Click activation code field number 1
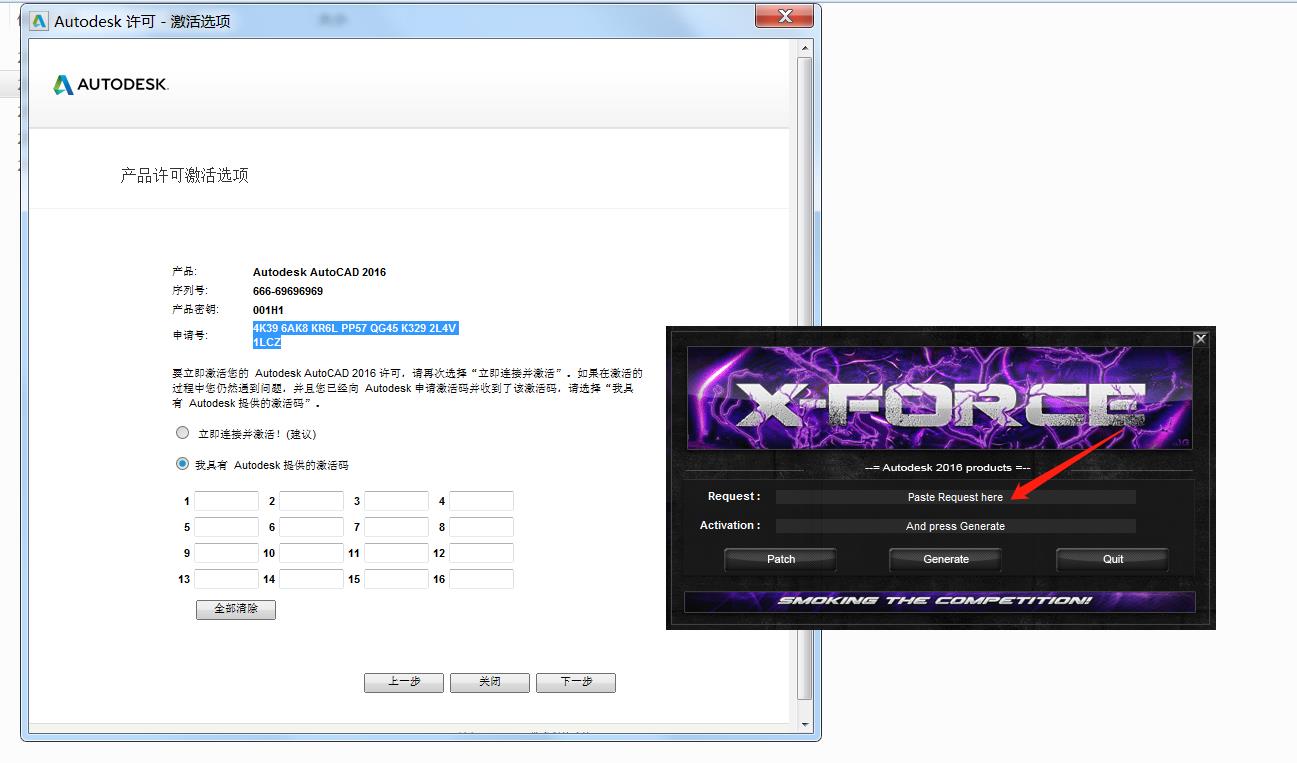Image resolution: width=1297 pixels, height=763 pixels. [226, 501]
